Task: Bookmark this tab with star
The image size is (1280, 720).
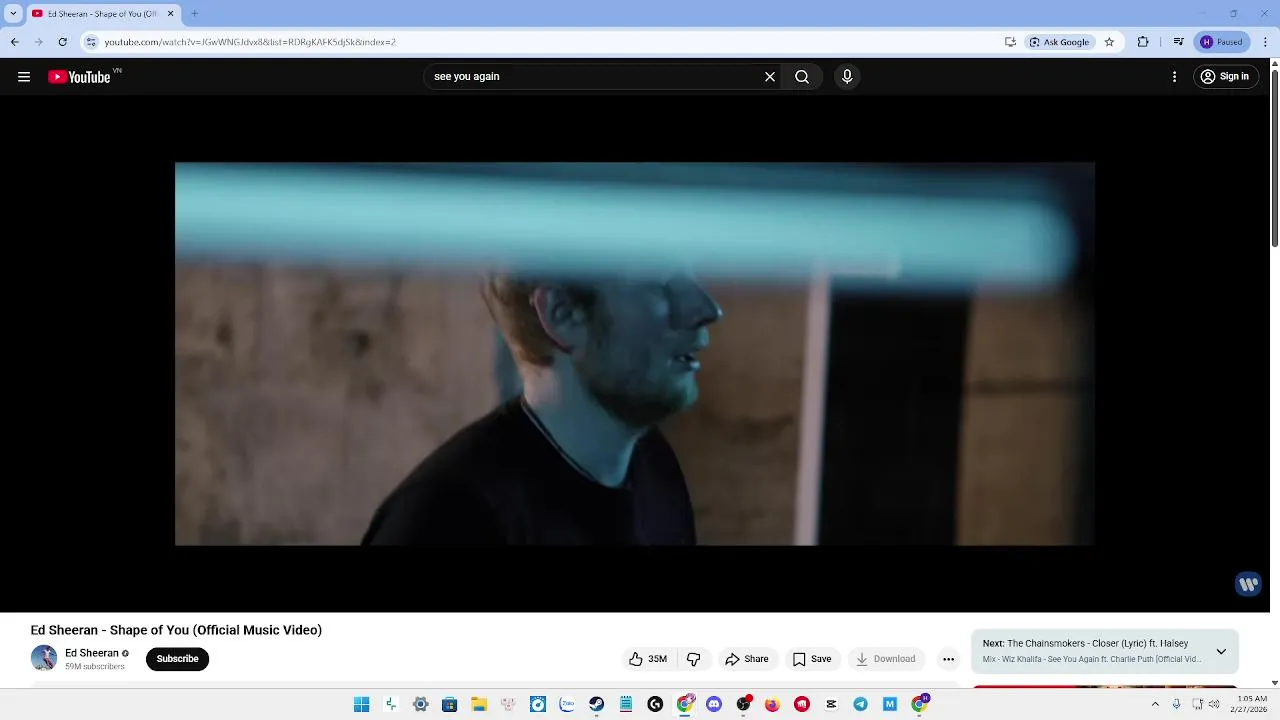Action: coord(1109,42)
